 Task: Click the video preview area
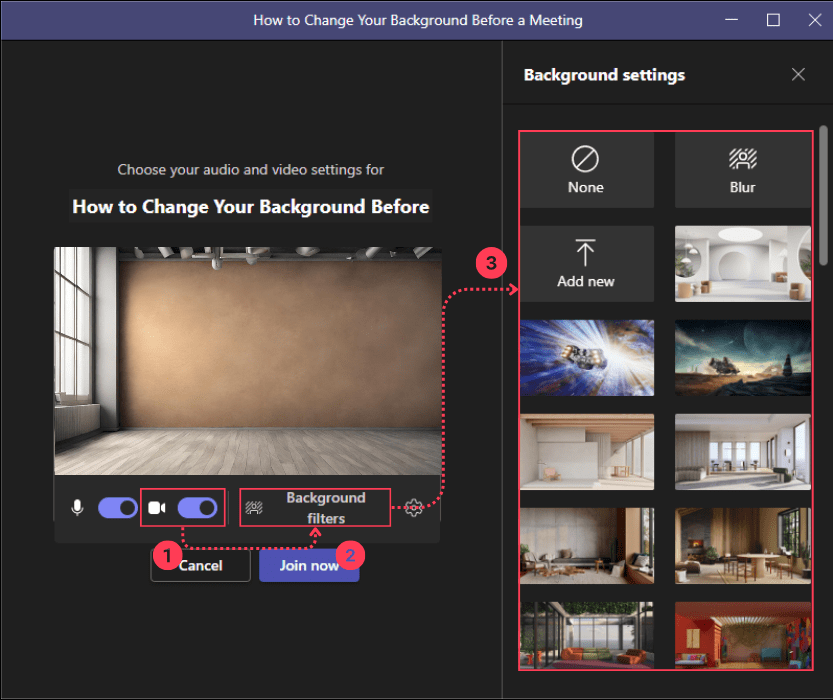click(246, 360)
